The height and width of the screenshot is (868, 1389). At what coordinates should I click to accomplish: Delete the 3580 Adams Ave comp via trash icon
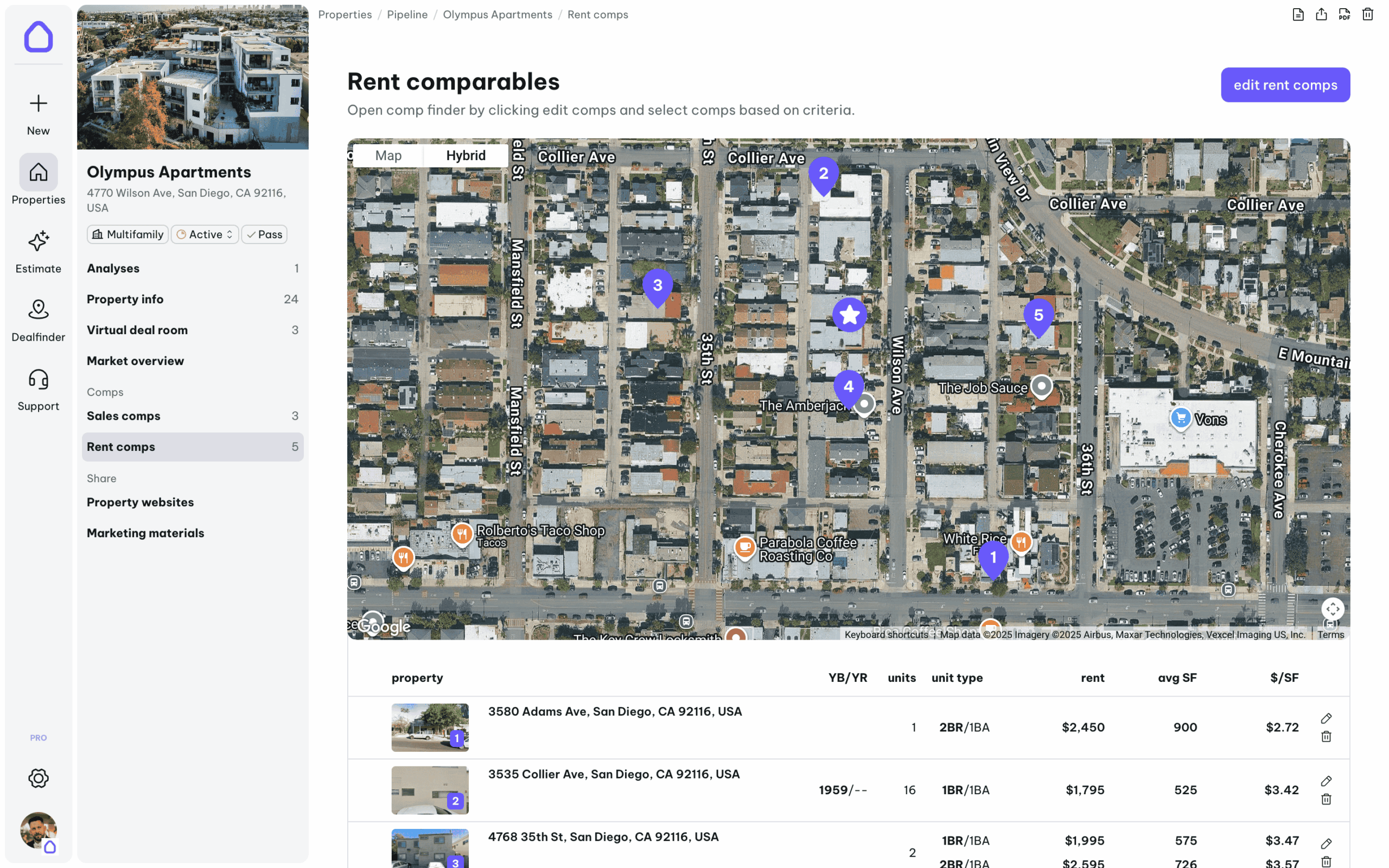[1326, 737]
